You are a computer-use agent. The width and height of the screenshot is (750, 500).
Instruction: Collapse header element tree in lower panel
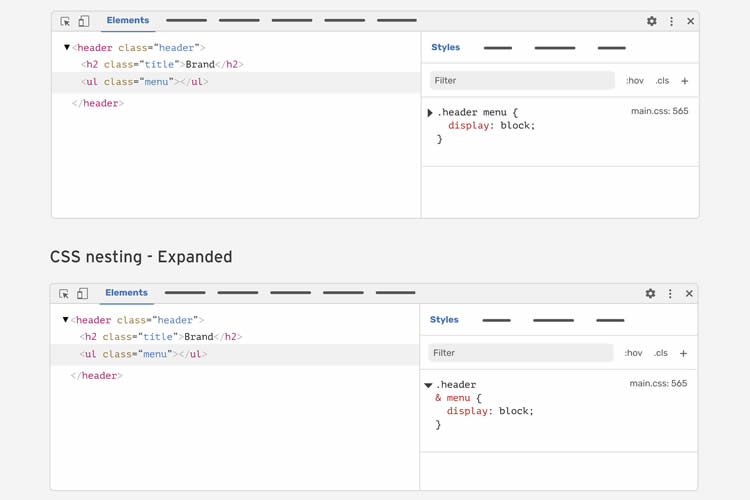[x=66, y=319]
